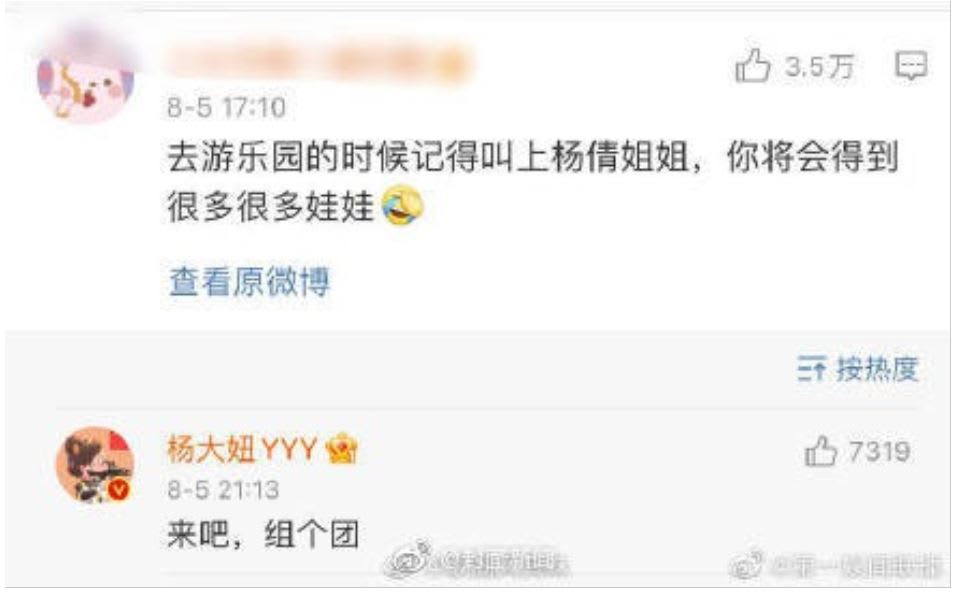
Task: Click the 8-5 17:10 timestamp
Action: (x=226, y=108)
